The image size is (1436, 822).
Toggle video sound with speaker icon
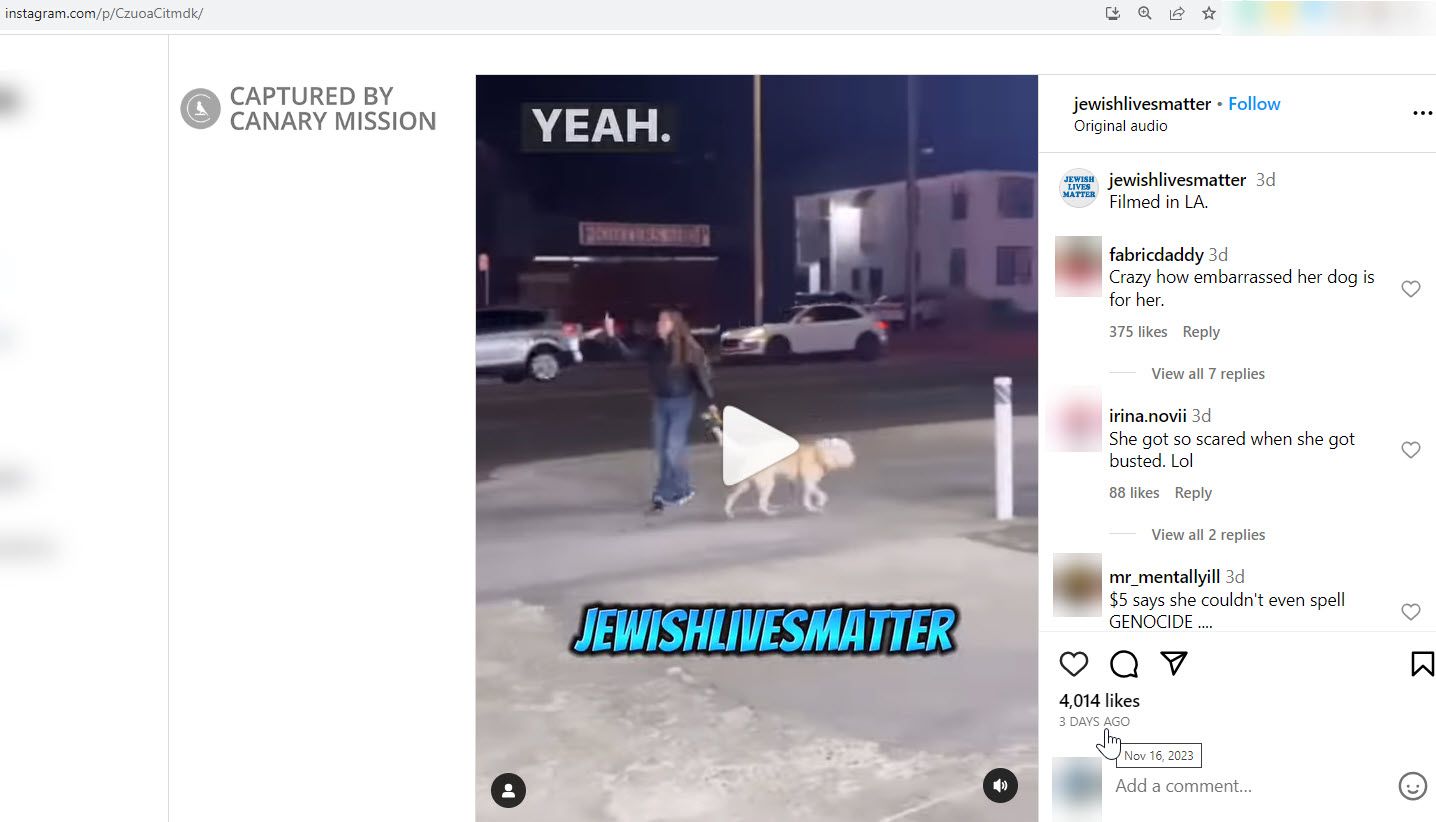[x=1000, y=785]
